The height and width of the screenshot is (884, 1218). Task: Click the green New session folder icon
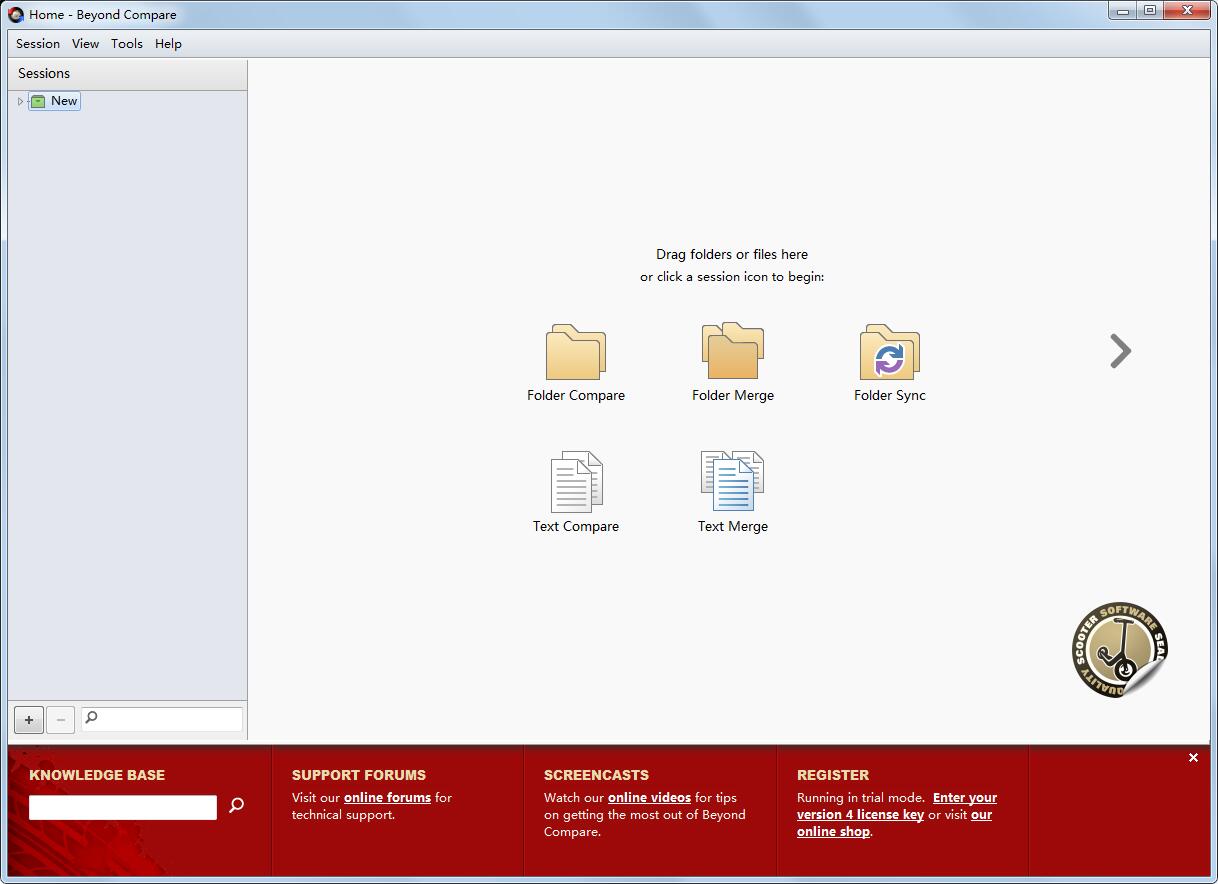(38, 101)
